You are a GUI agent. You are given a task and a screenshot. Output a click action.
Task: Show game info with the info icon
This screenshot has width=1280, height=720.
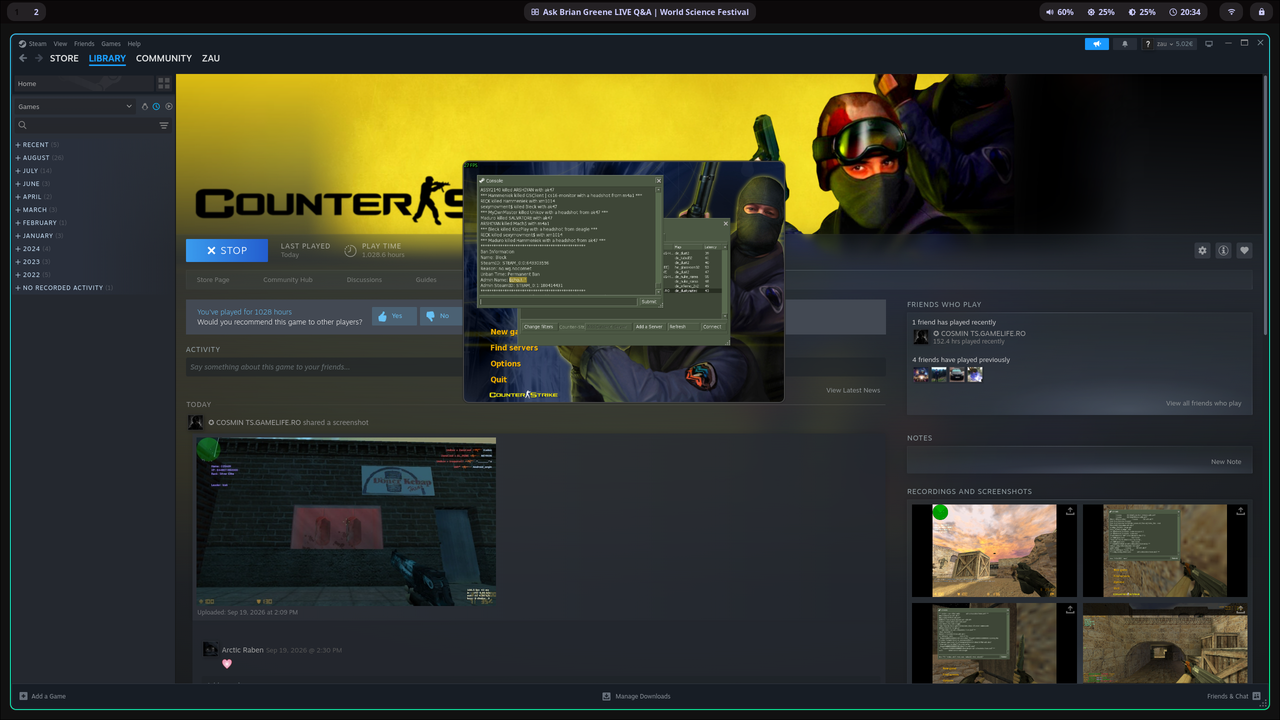(1223, 251)
